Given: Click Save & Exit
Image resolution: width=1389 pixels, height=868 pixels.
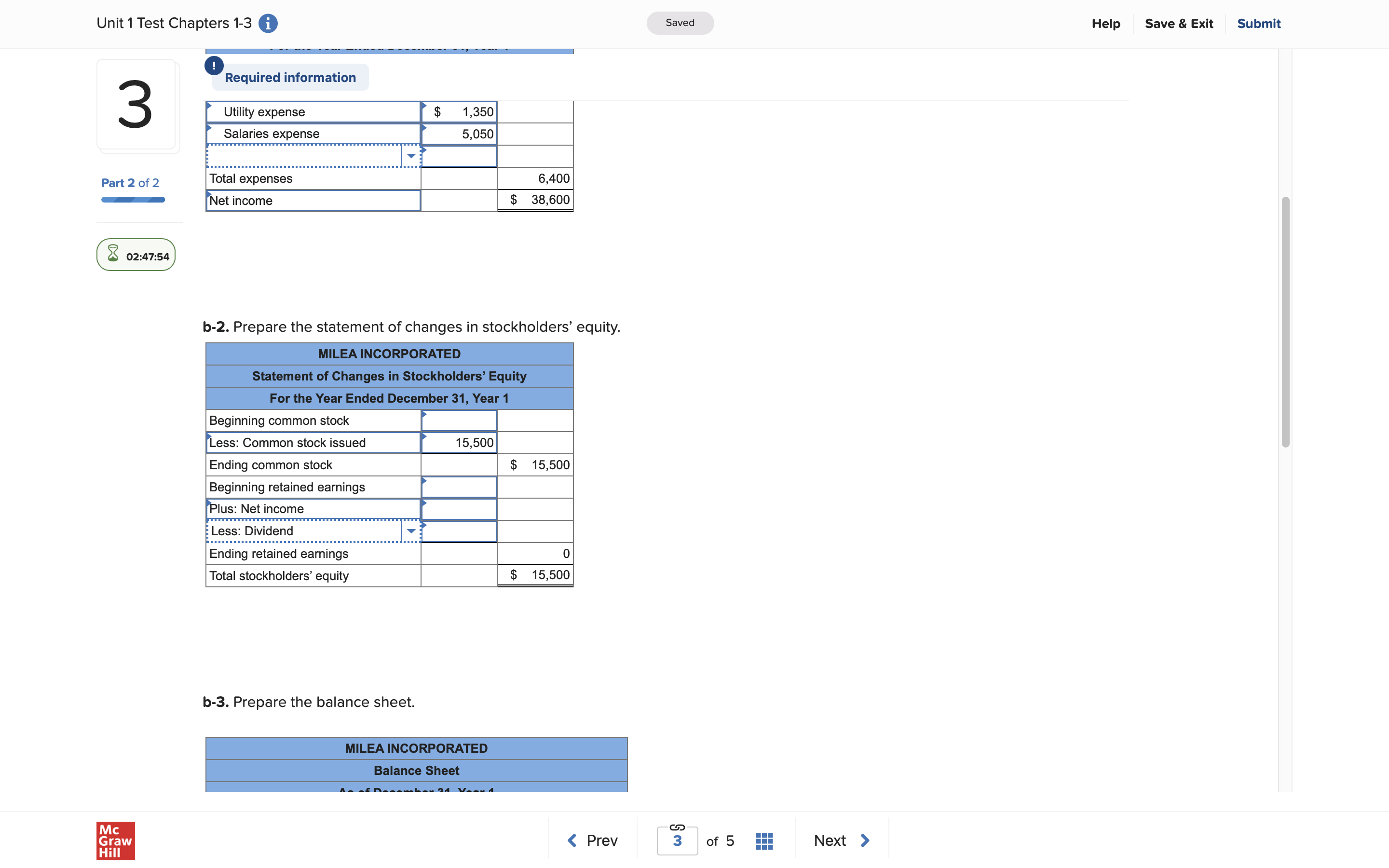Looking at the screenshot, I should (x=1178, y=24).
